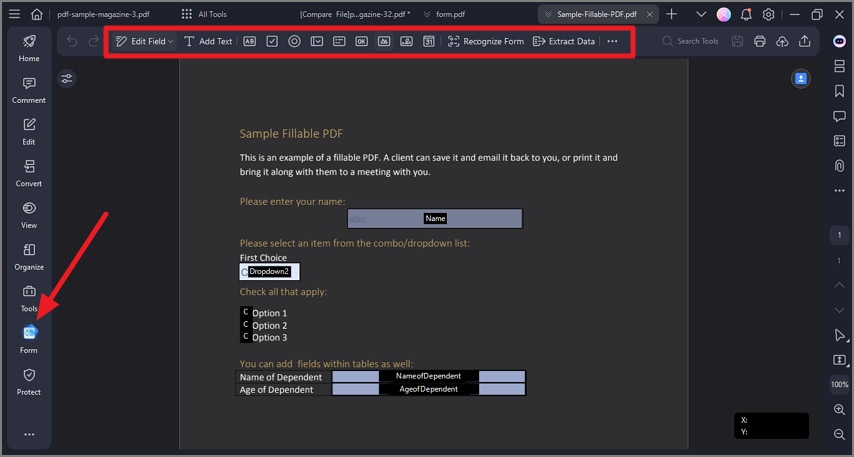Open the UPDF AI assistant
854x457 pixels.
839,41
